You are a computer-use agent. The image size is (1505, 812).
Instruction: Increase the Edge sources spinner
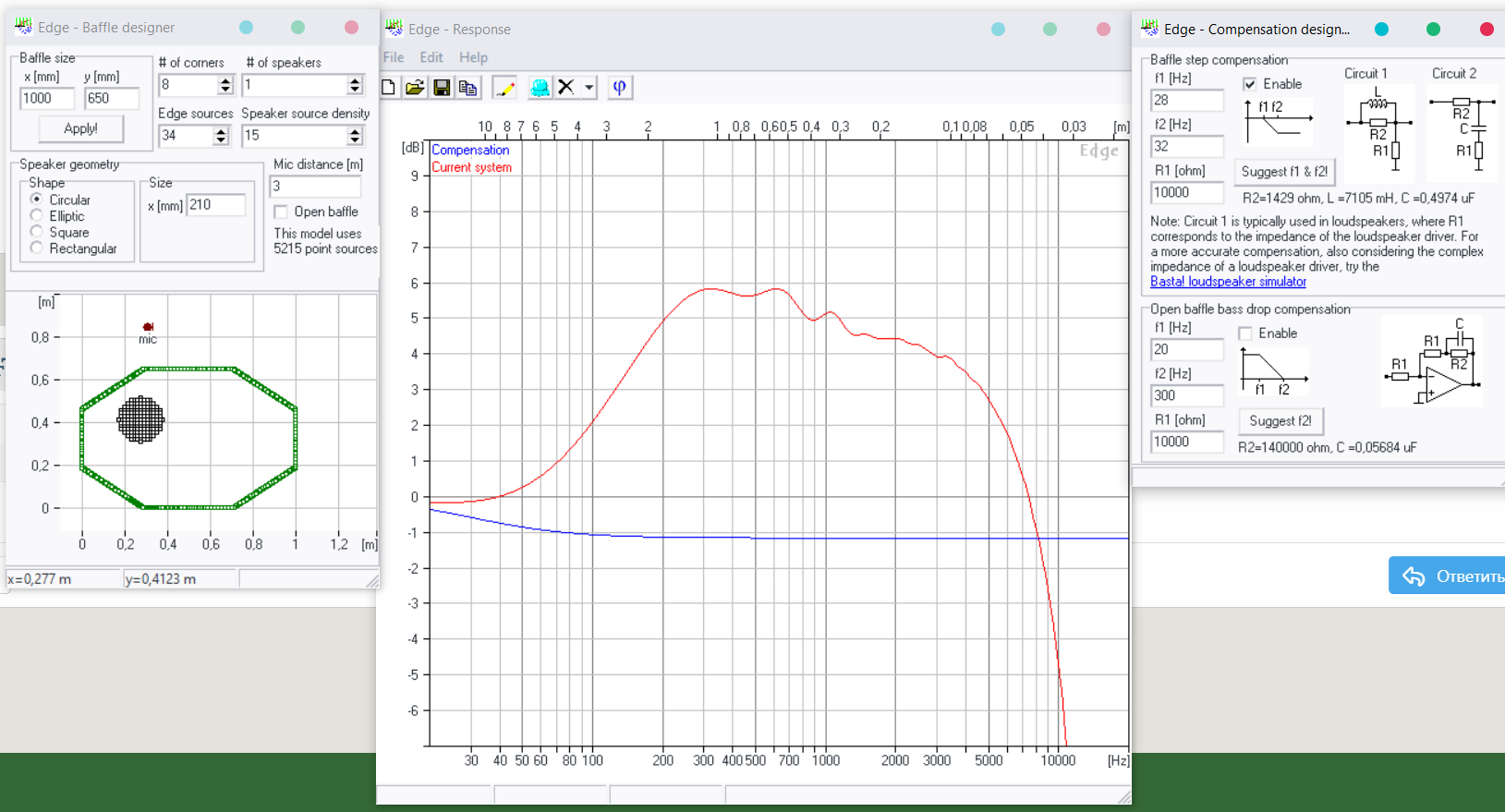pos(221,131)
